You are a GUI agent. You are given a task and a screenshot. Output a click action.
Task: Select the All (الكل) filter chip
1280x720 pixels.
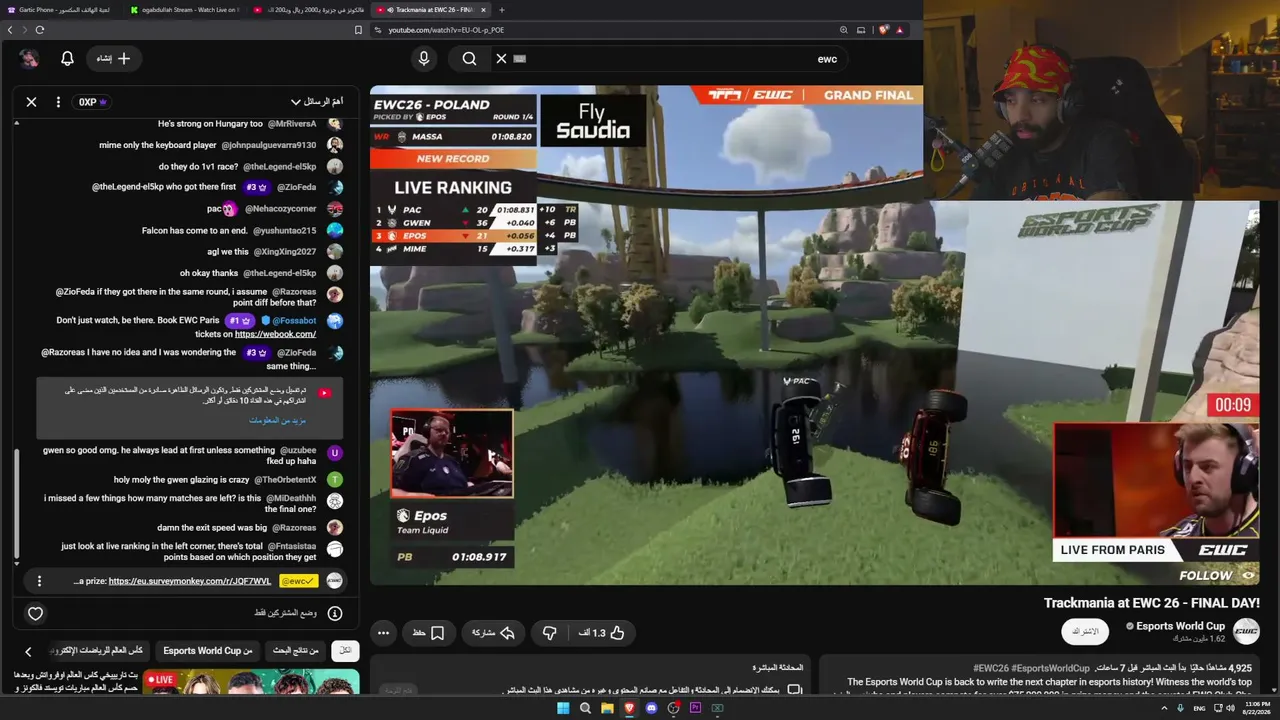coord(346,651)
